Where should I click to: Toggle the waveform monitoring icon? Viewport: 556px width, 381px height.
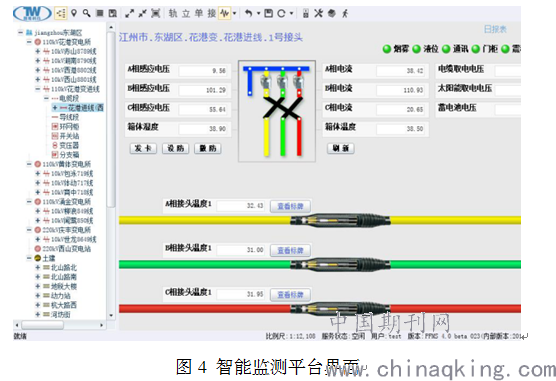pos(224,13)
